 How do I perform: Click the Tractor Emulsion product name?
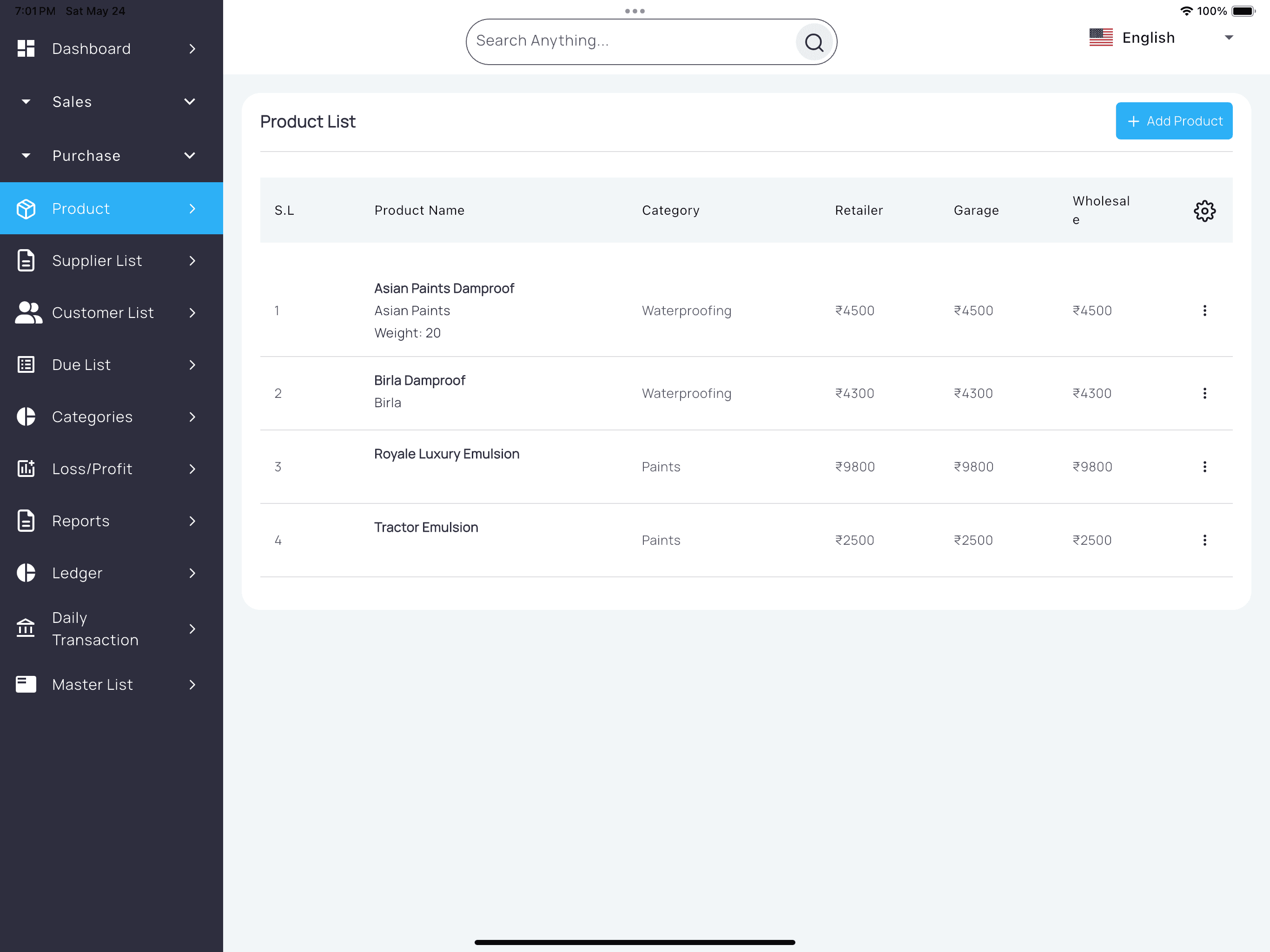[425, 527]
